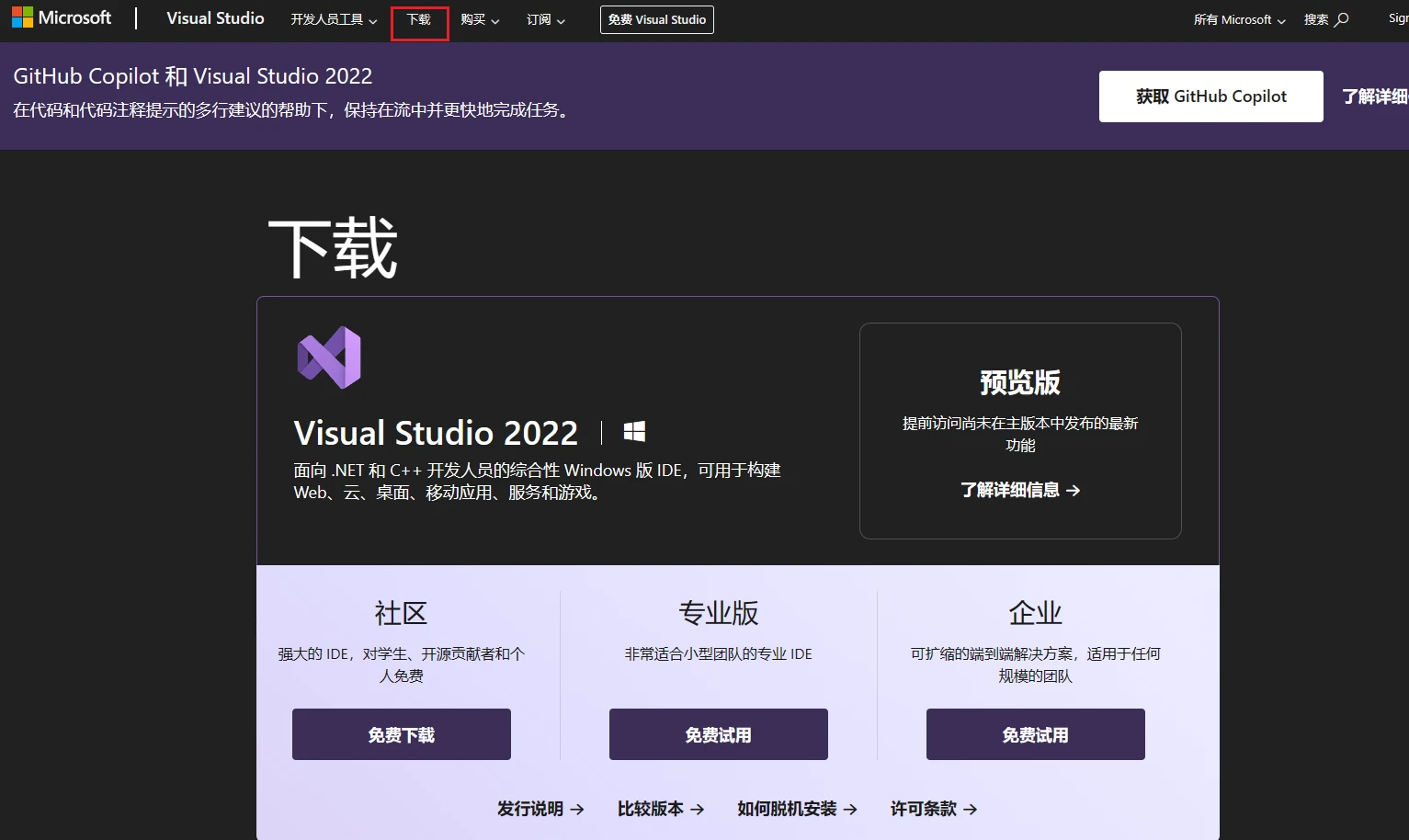Screen dimensions: 1409x840
Task: Click 免费下载 under 社区 edition
Action: point(402,734)
